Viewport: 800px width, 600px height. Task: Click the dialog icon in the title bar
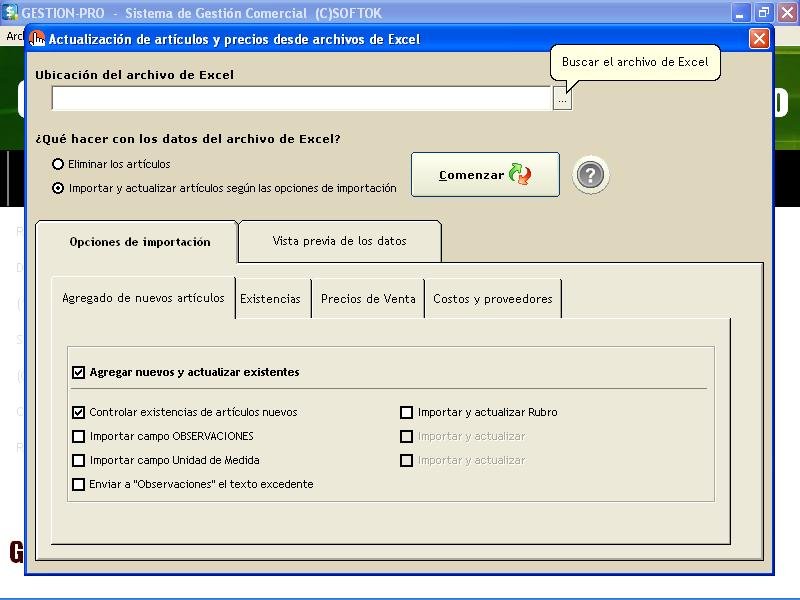(38, 39)
